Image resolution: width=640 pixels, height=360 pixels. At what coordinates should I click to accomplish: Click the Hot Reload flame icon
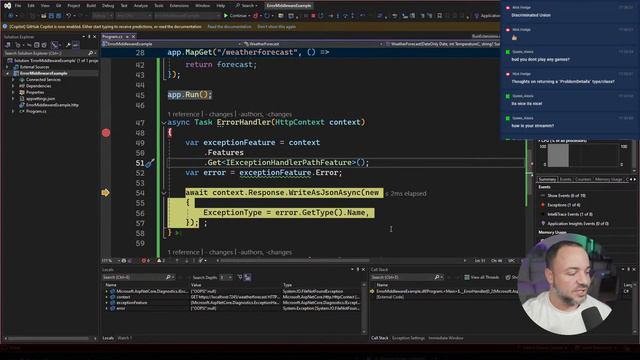(256, 16)
